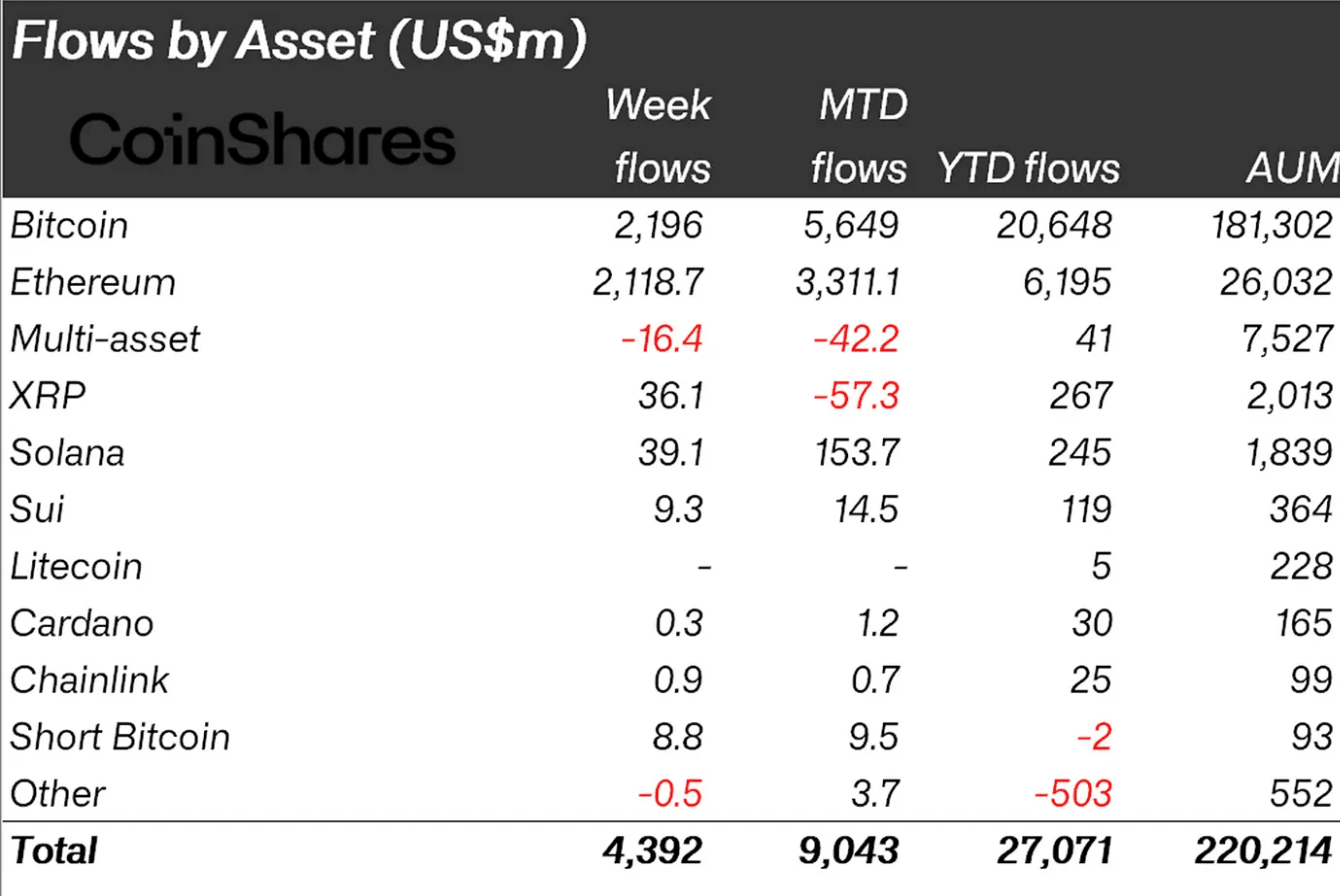The height and width of the screenshot is (896, 1340).
Task: Click the Ethereum row label
Action: [x=93, y=282]
